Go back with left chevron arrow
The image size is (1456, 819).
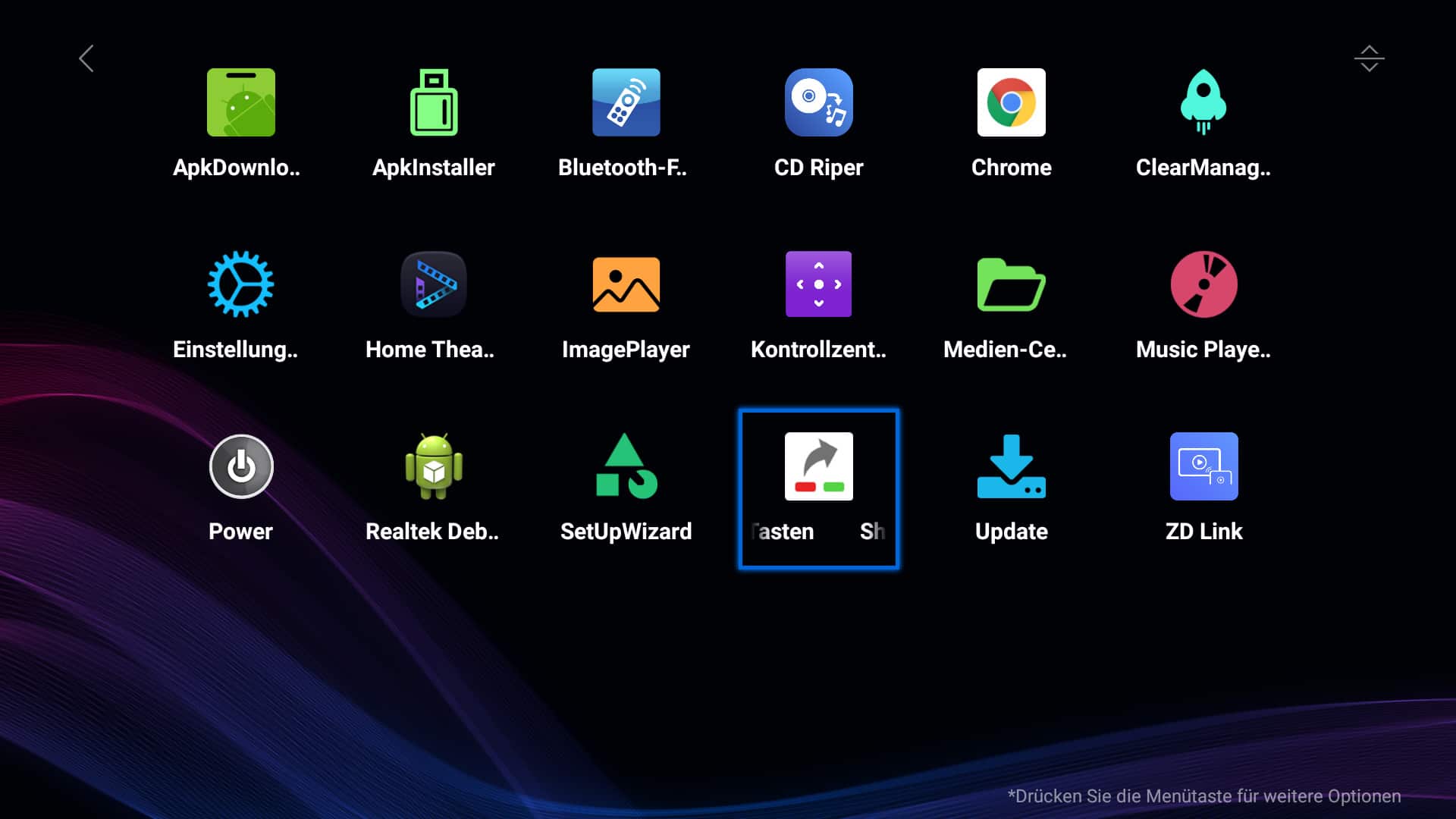(x=86, y=58)
